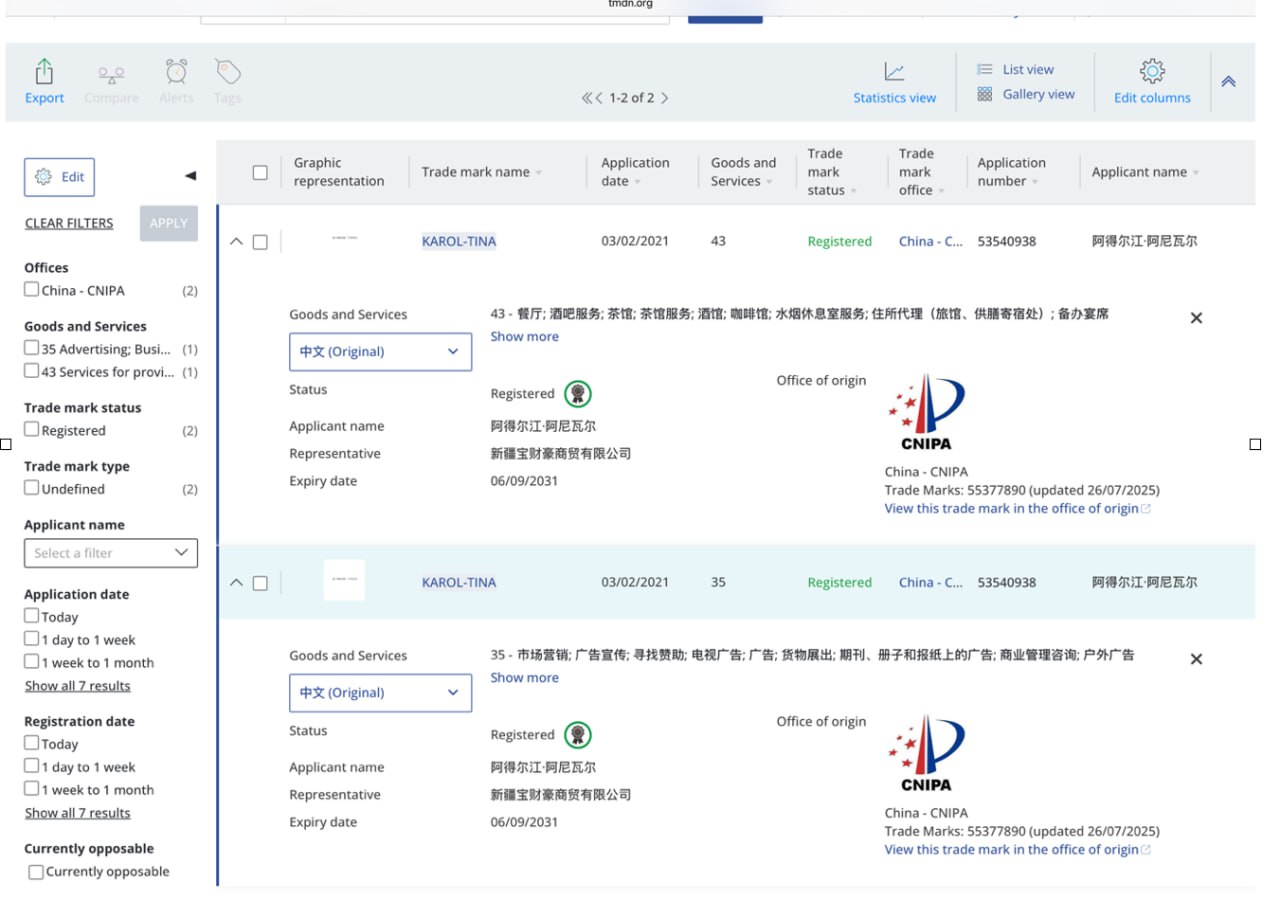The image size is (1280, 900).
Task: Enable the Registered trade mark status filter
Action: (32, 430)
